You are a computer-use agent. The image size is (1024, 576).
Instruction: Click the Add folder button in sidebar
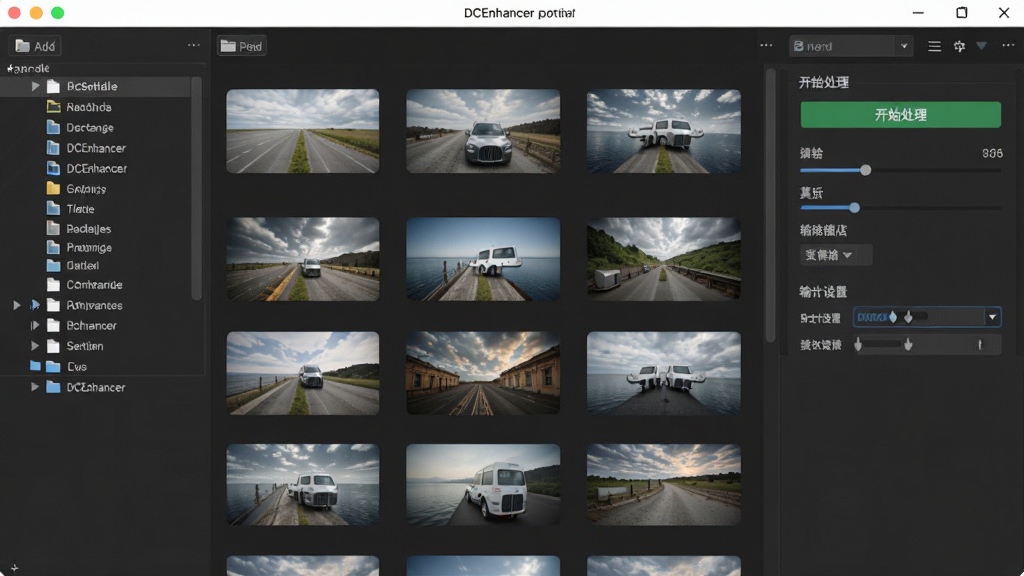(35, 46)
